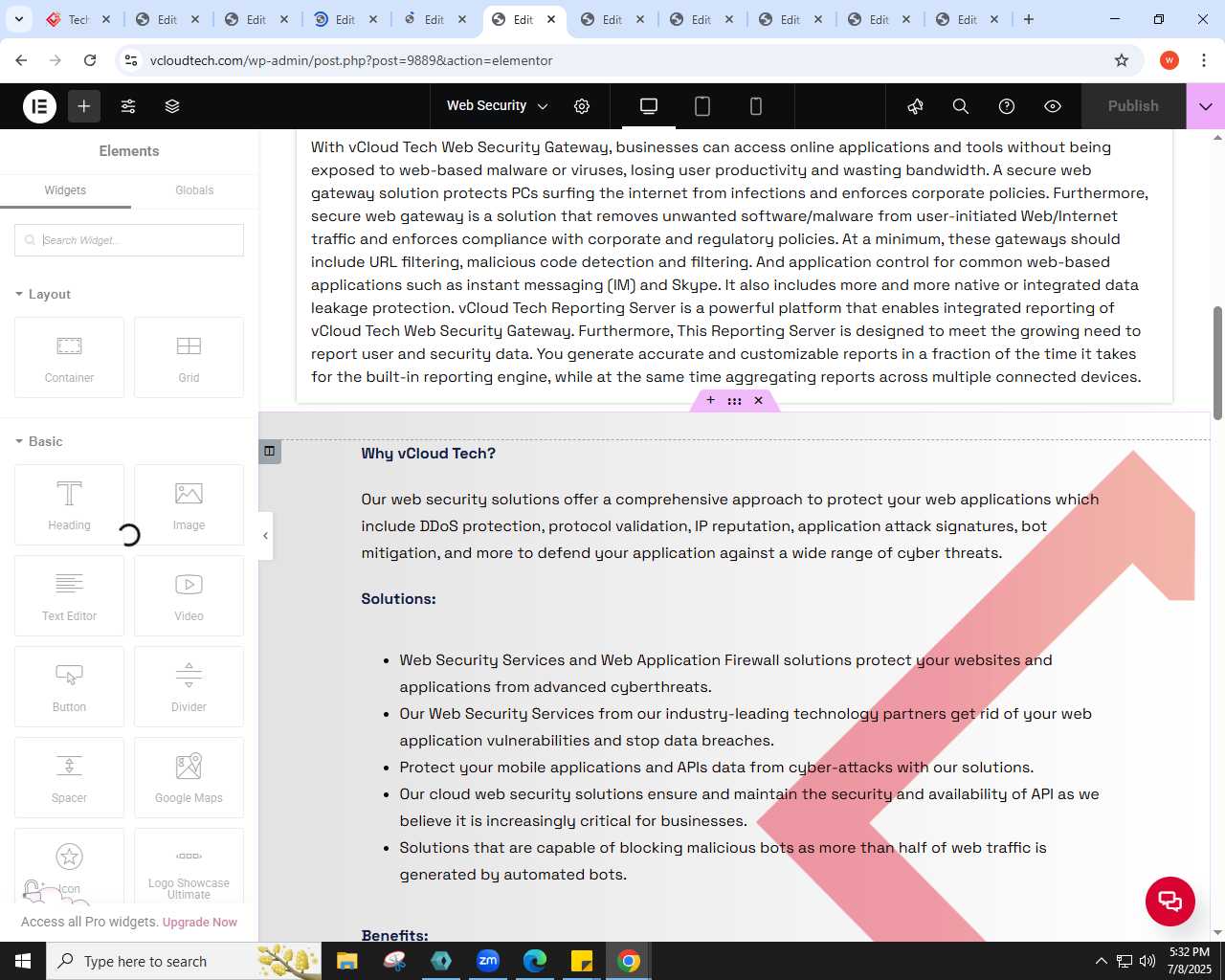
Task: Select the Container widget
Action: [69, 357]
